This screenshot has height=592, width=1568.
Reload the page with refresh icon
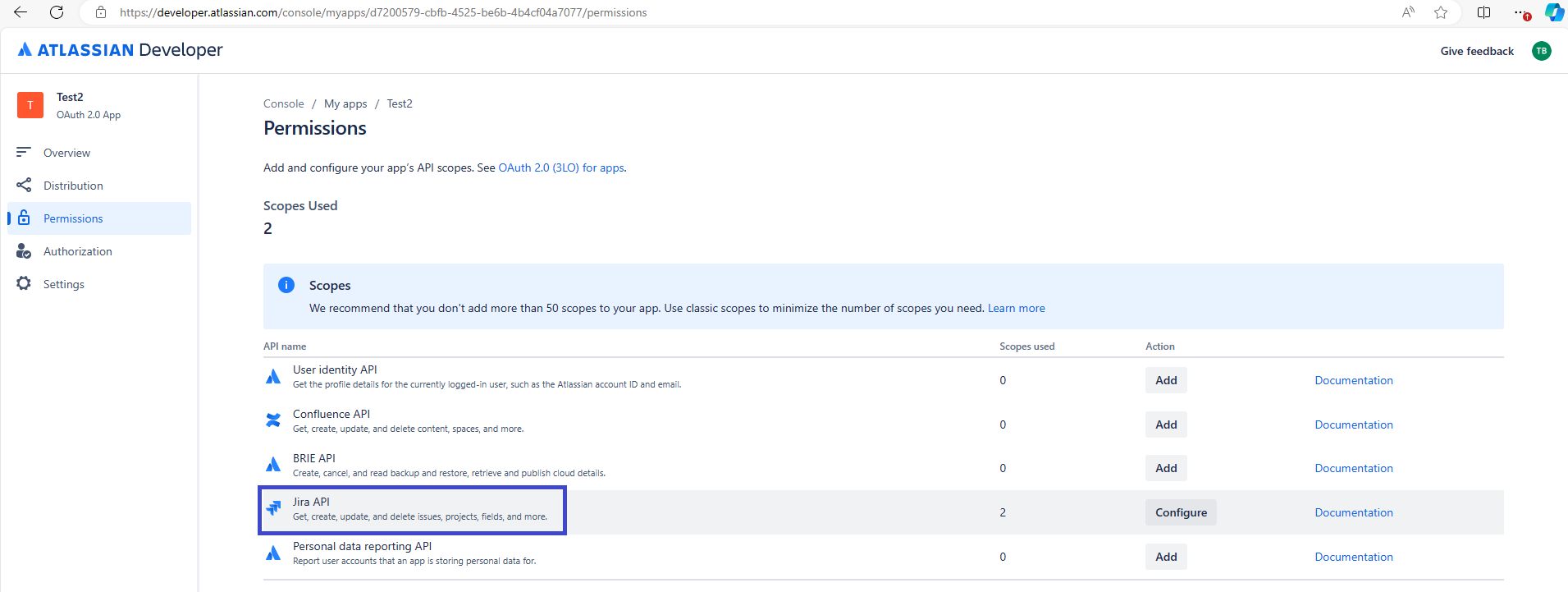(57, 12)
